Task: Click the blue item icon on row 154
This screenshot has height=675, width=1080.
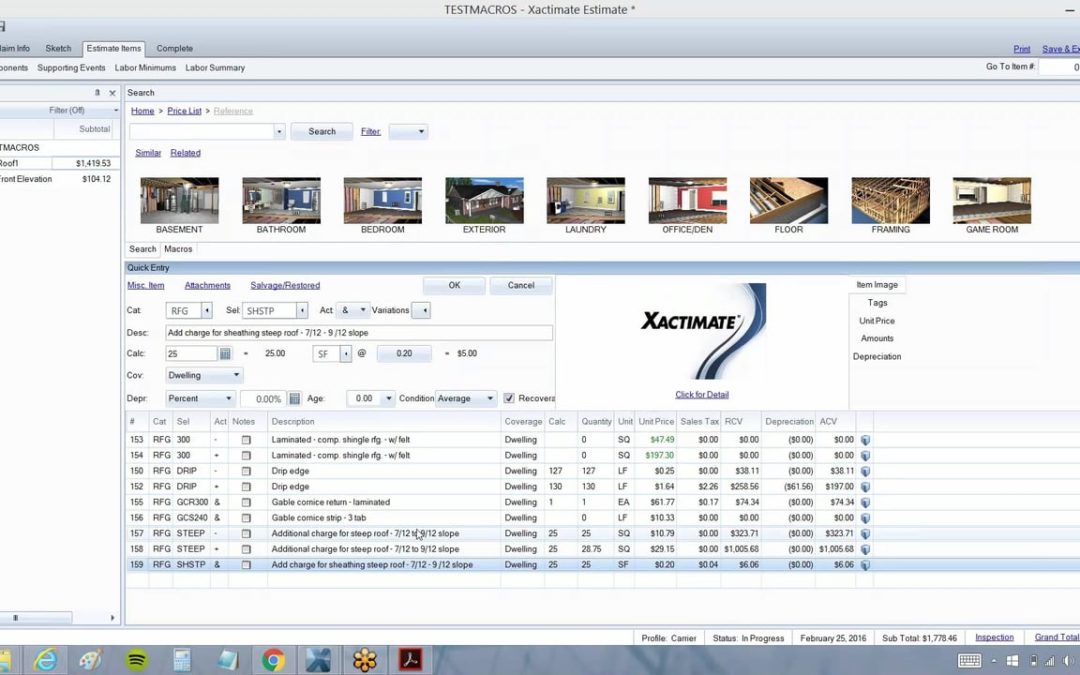Action: (865, 455)
